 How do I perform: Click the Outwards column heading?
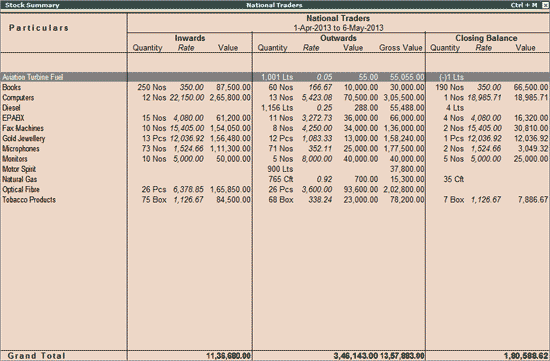(x=338, y=38)
